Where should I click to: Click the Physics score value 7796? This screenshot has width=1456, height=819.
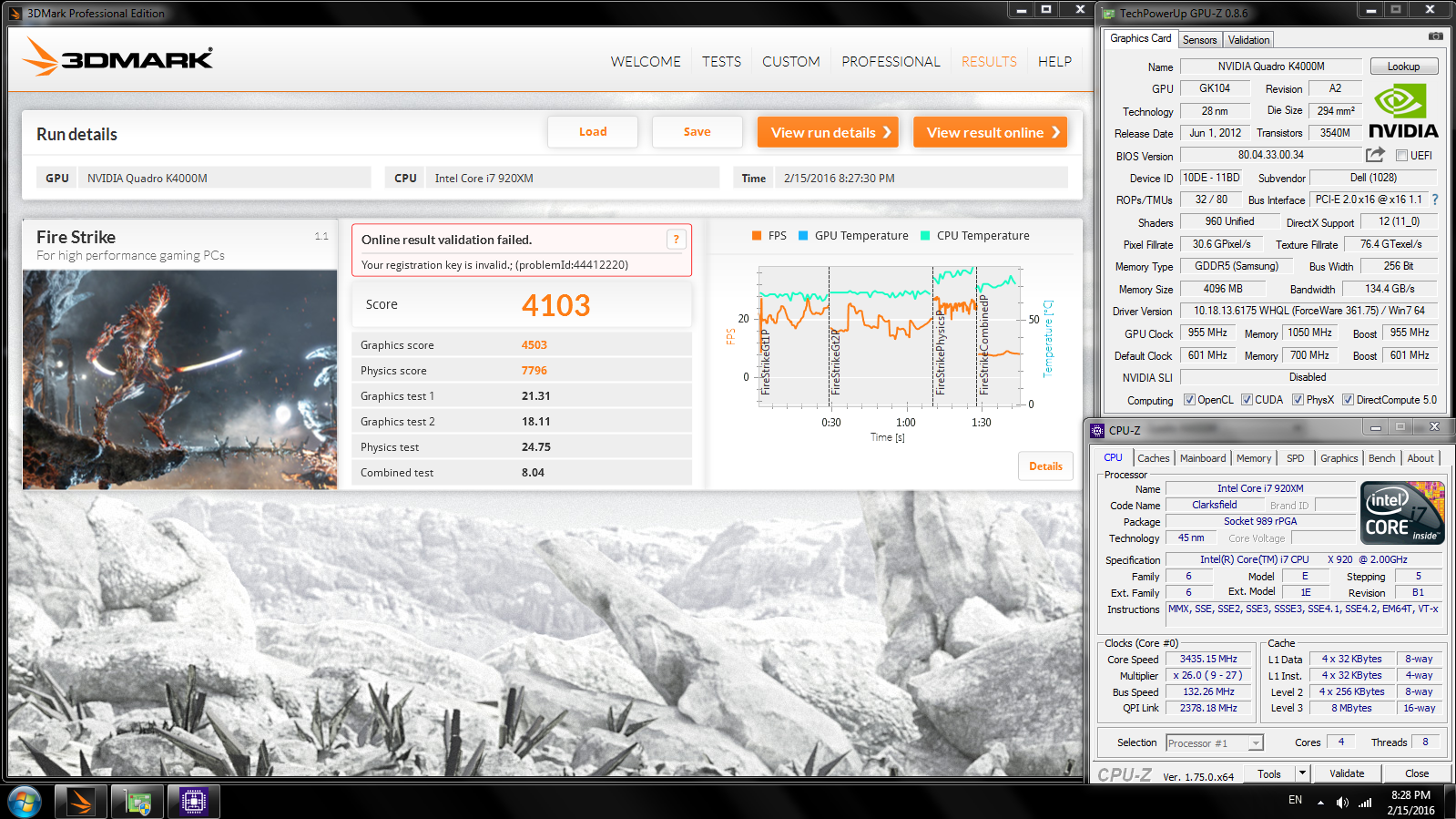click(535, 371)
